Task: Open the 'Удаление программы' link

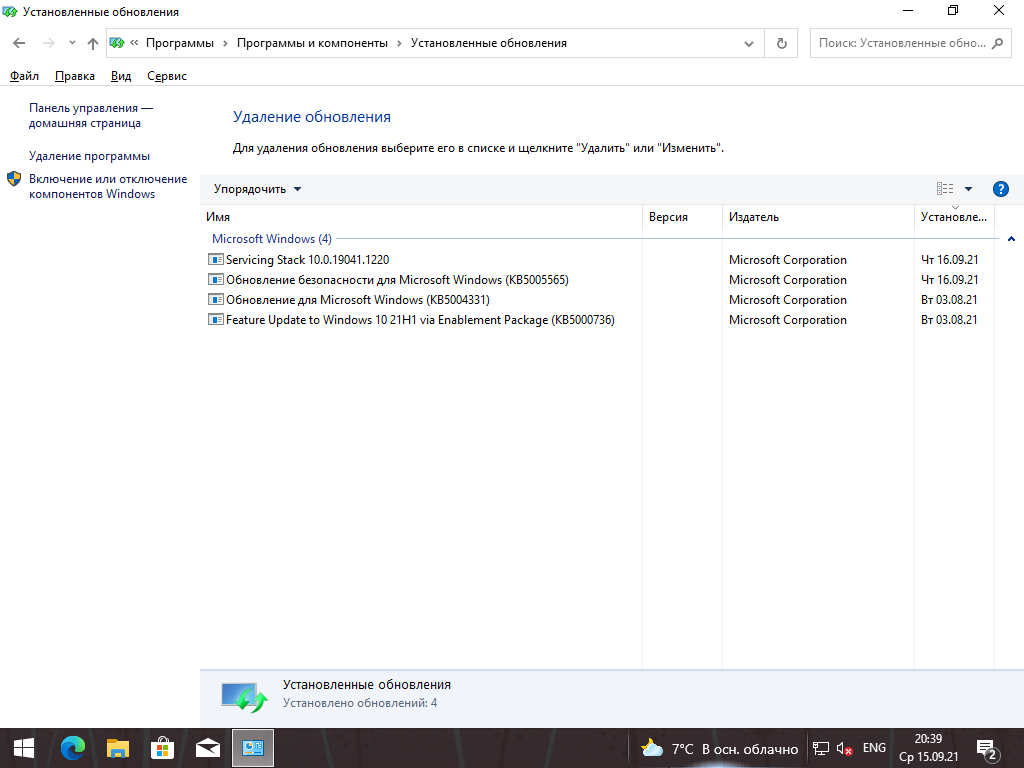Action: click(89, 156)
